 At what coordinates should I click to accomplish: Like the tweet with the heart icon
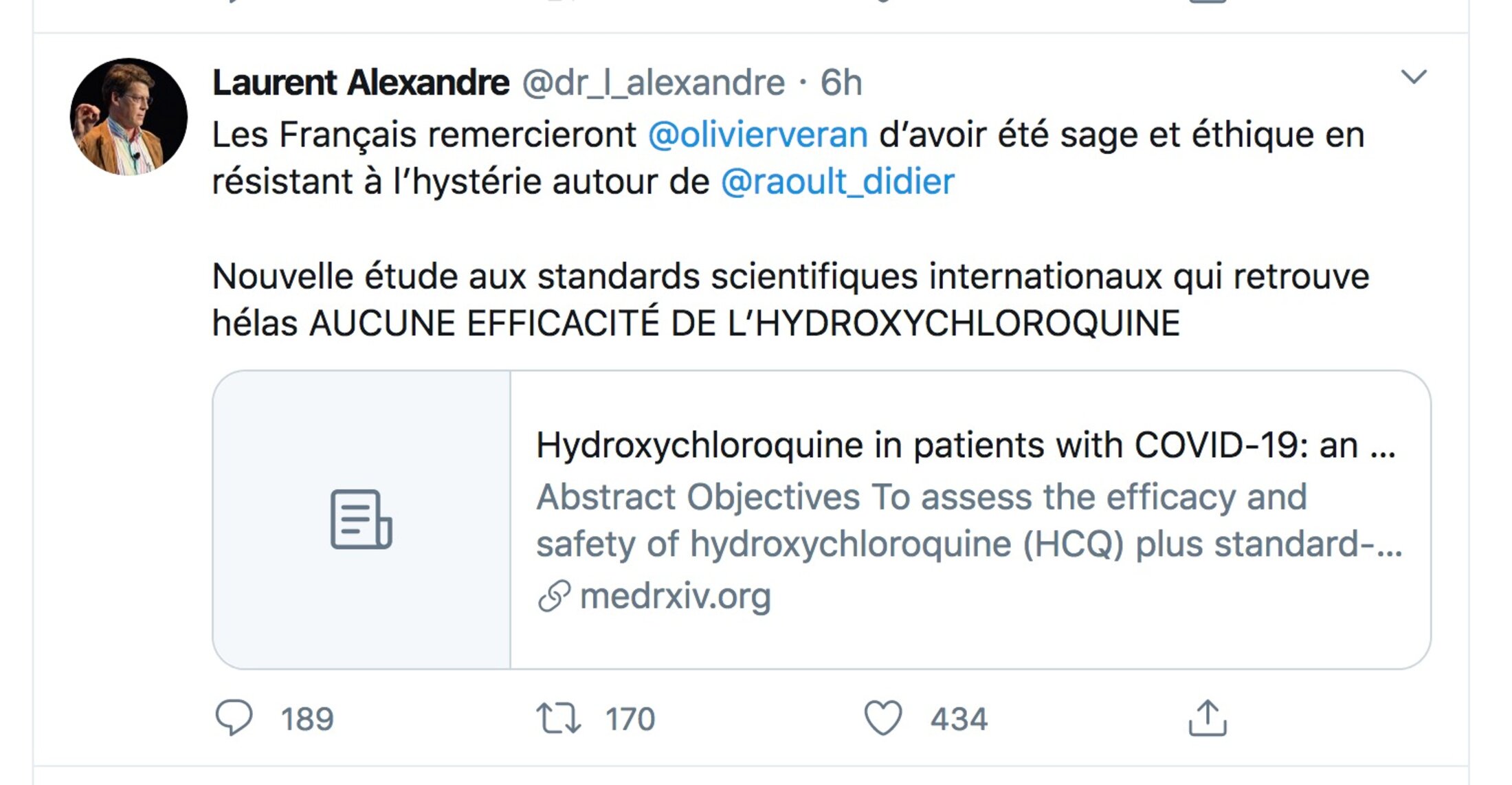(882, 718)
